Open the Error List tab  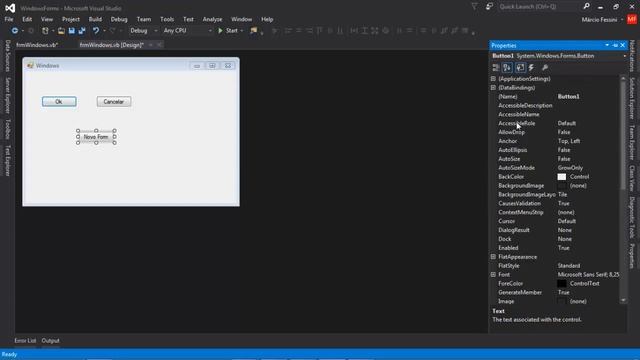click(25, 341)
